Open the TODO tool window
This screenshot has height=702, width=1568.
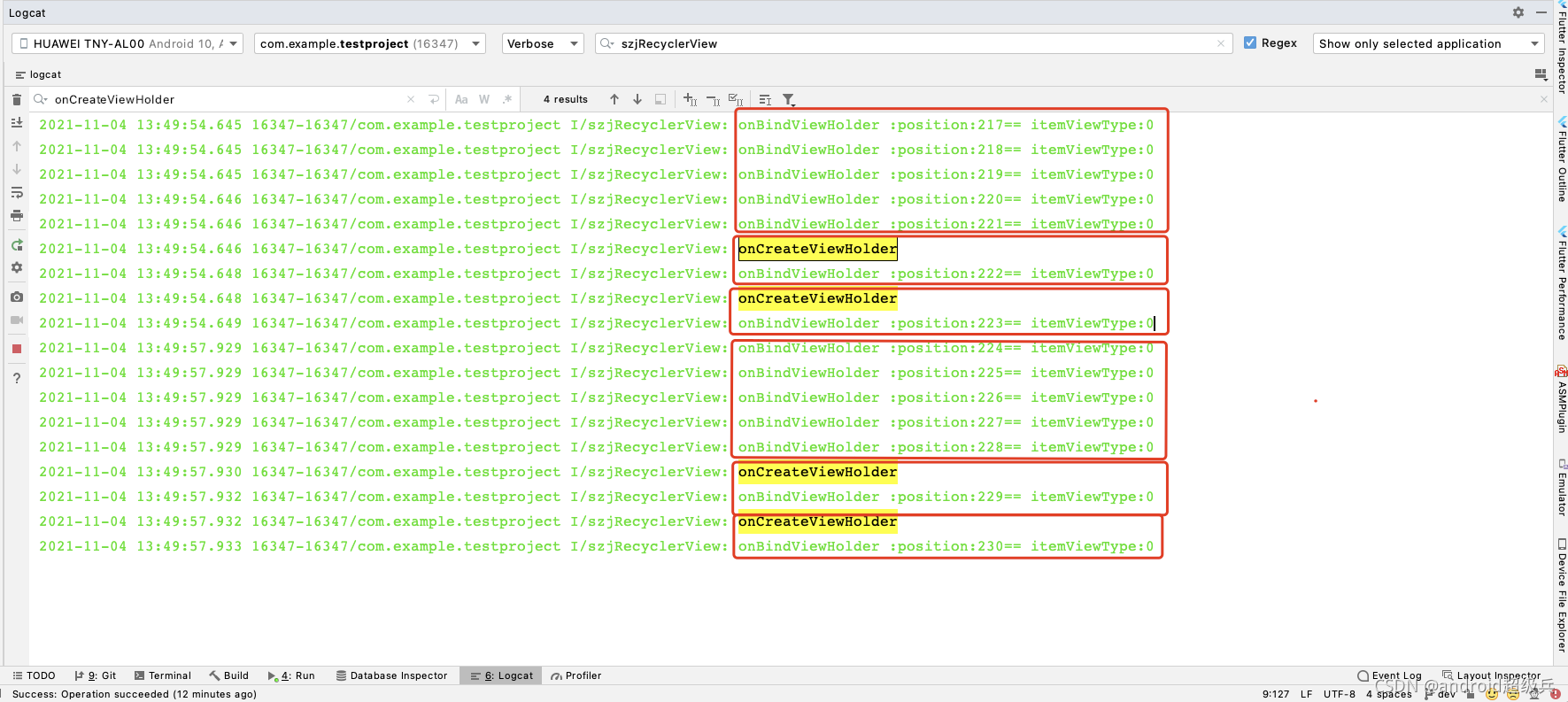pos(34,675)
